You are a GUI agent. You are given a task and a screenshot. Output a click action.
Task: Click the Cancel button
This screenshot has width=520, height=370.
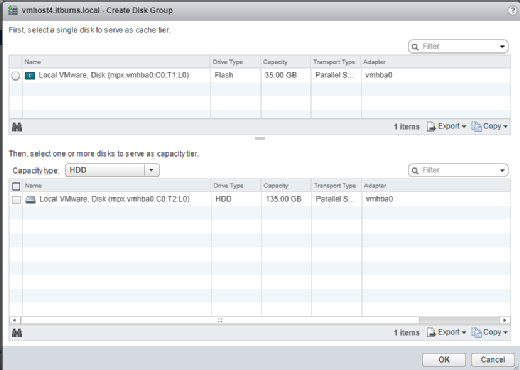[x=493, y=360]
